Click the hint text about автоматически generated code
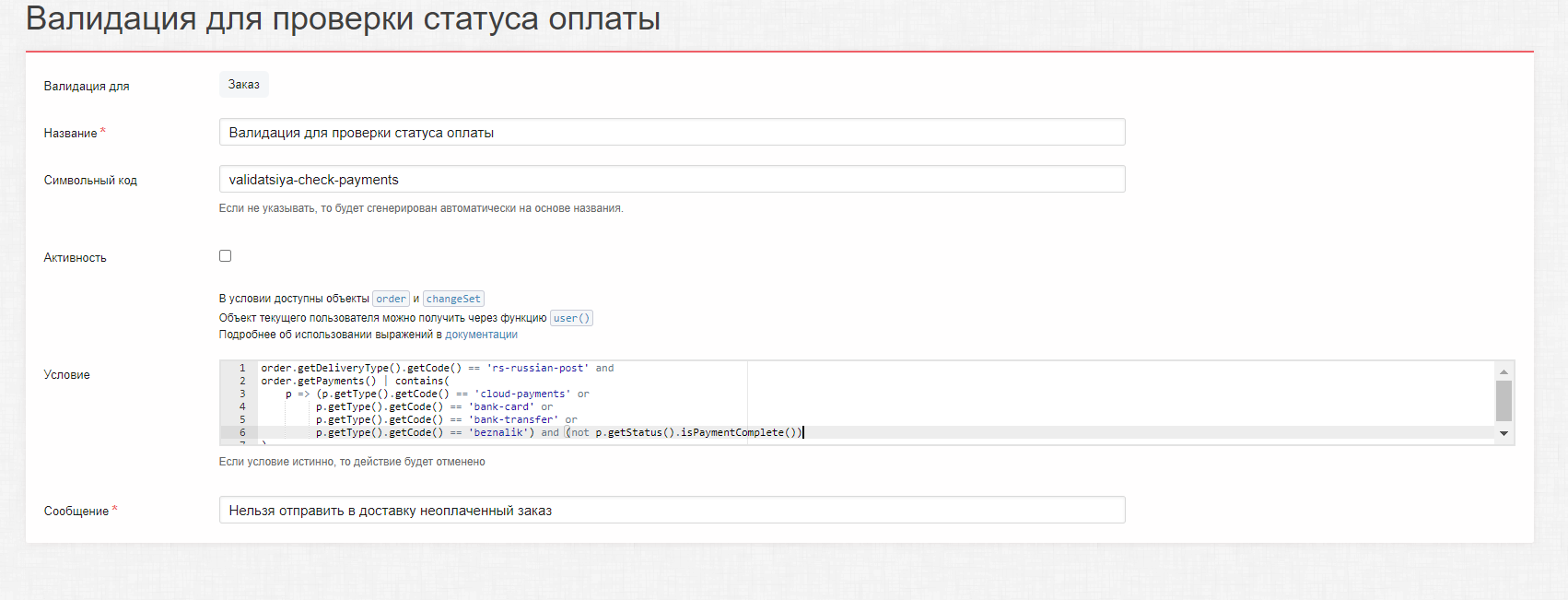 click(x=421, y=208)
